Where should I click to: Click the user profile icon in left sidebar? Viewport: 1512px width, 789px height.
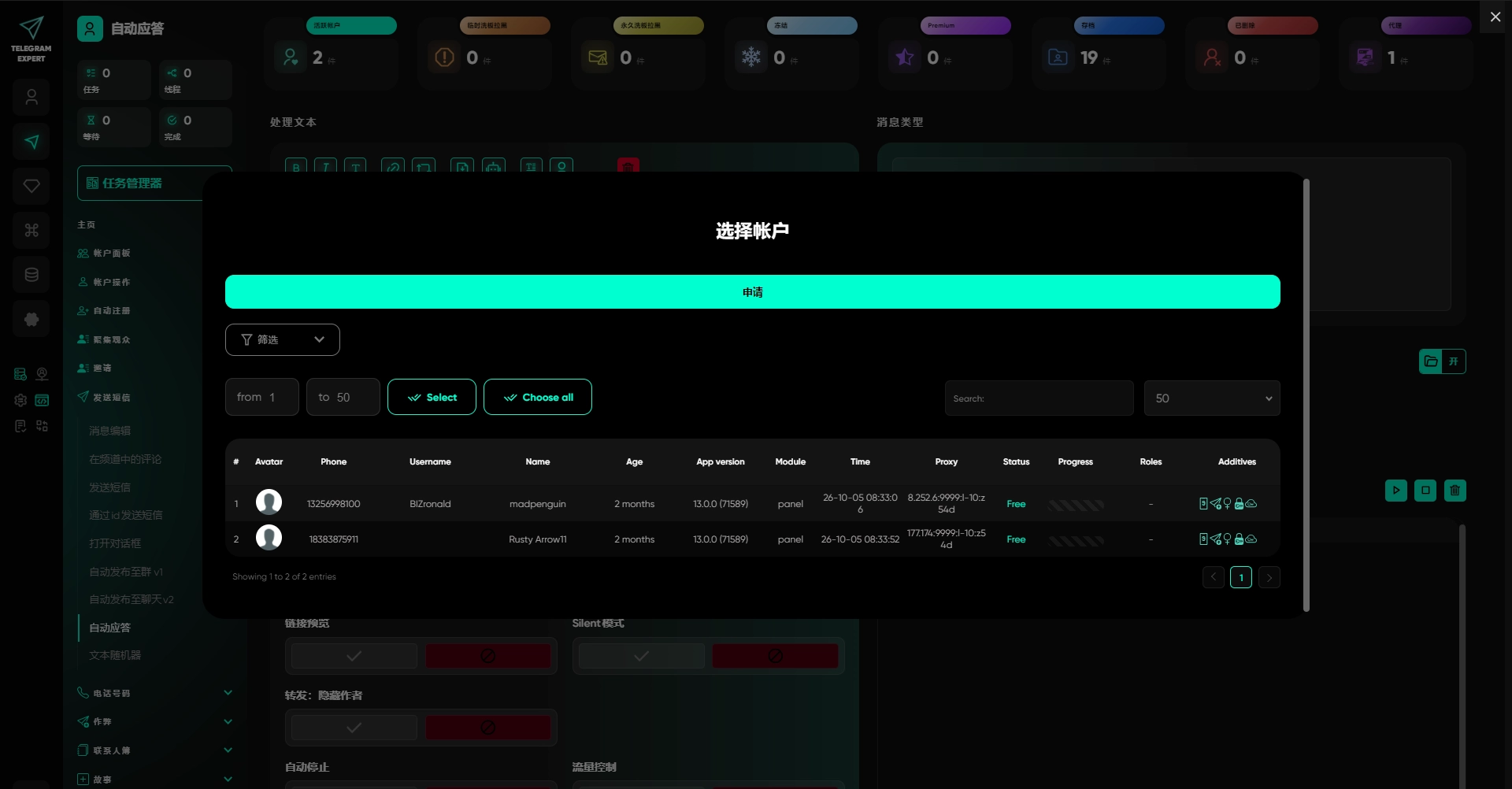(31, 98)
